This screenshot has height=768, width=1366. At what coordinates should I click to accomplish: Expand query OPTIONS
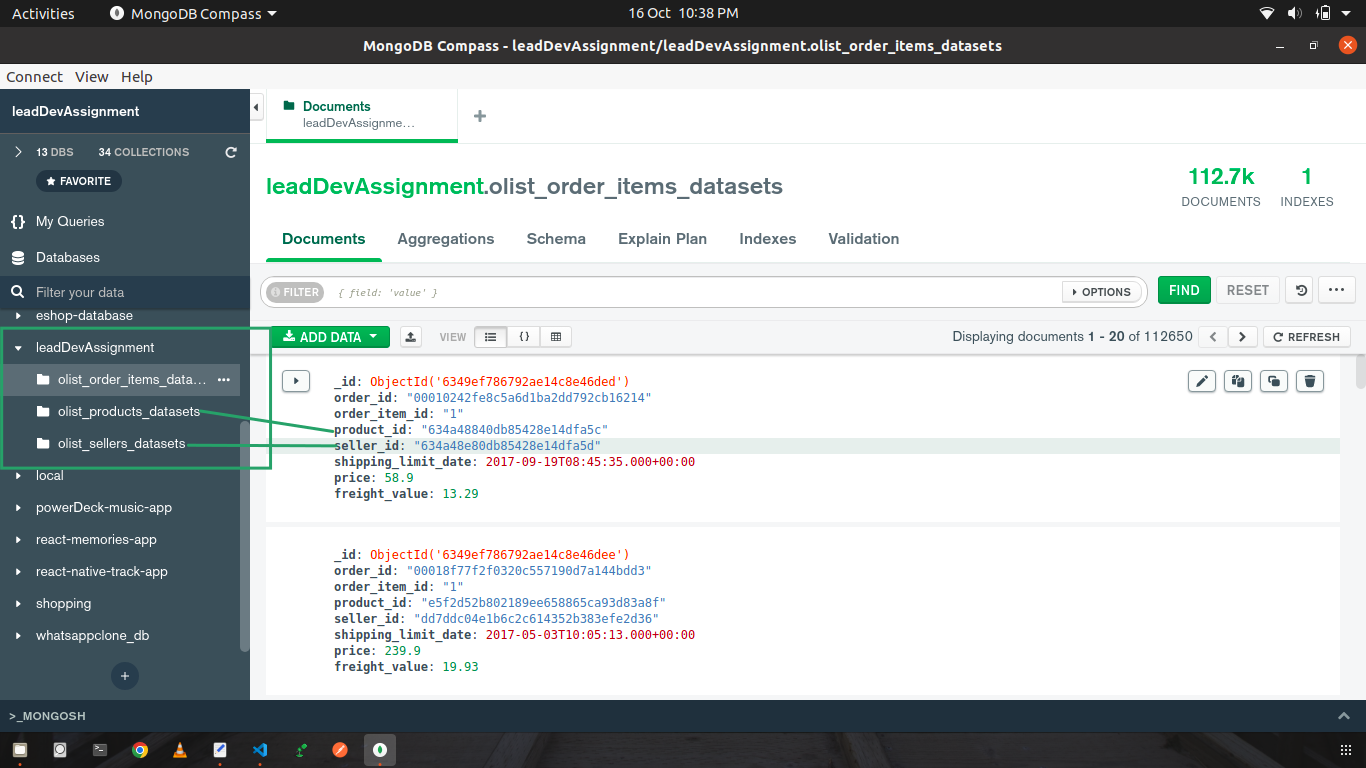point(1102,292)
